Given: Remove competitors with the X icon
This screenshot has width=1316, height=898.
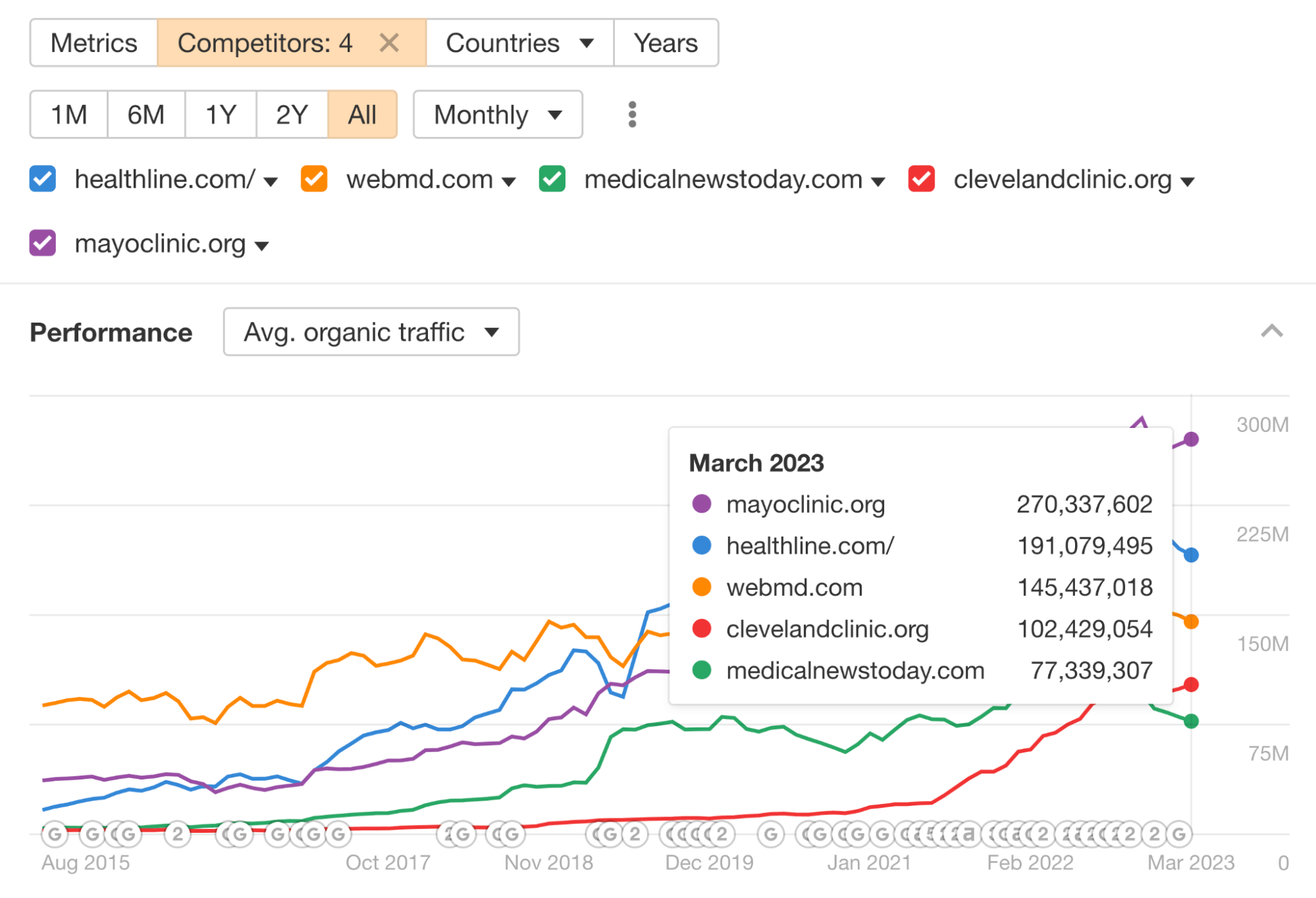Looking at the screenshot, I should (x=390, y=43).
